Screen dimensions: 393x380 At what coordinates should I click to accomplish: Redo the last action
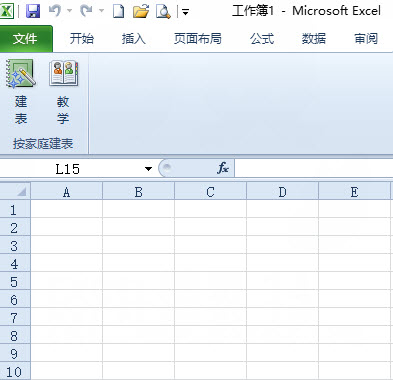pyautogui.click(x=87, y=11)
